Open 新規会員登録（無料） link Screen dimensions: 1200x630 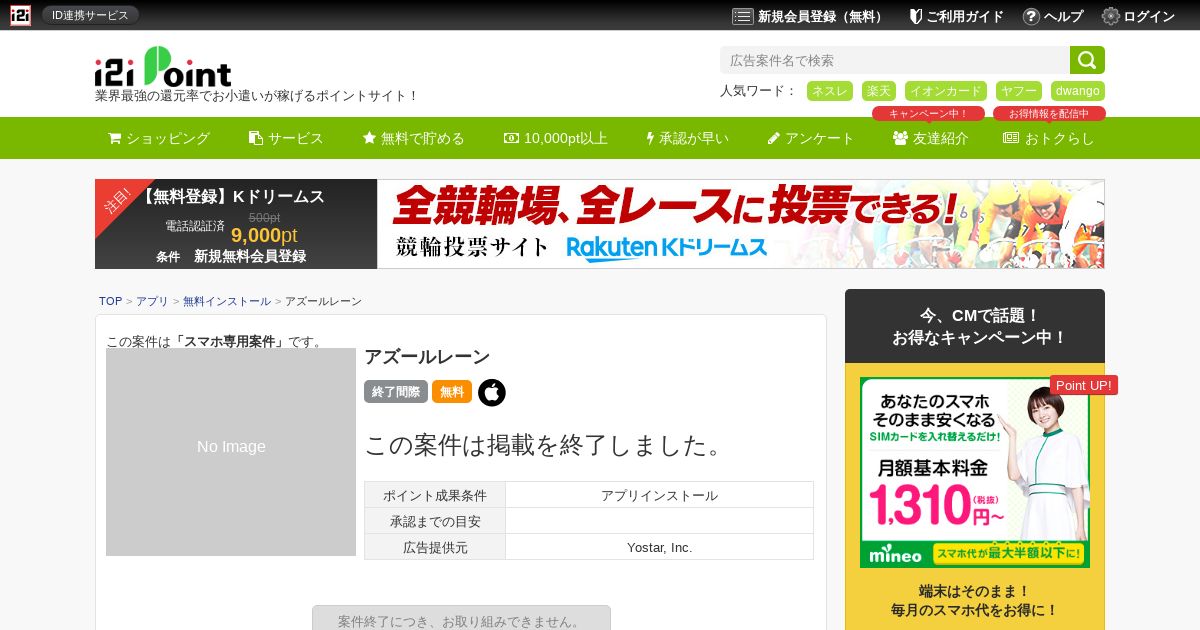click(x=822, y=16)
